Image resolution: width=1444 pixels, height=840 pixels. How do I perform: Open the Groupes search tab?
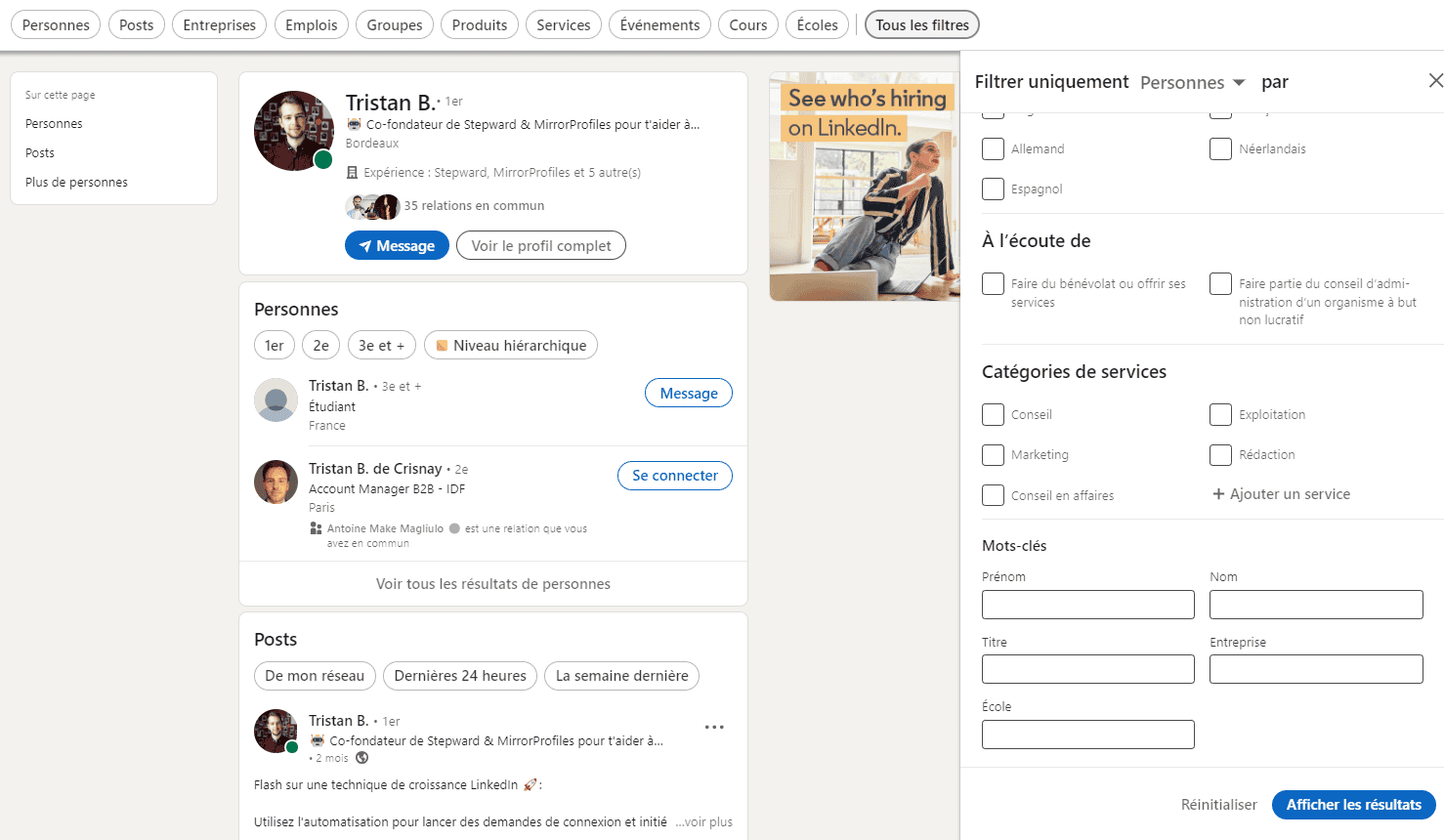[x=395, y=25]
